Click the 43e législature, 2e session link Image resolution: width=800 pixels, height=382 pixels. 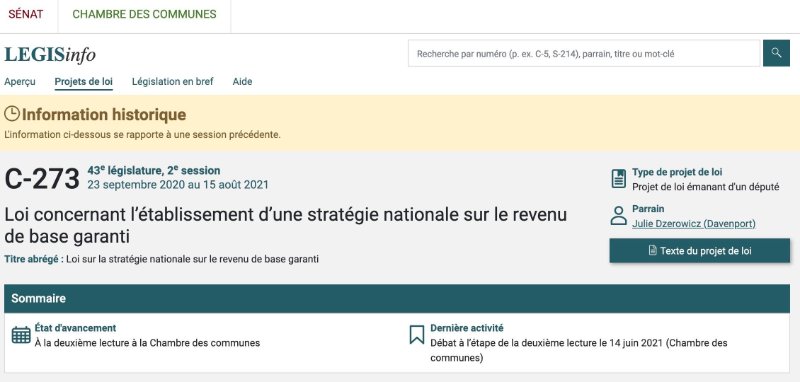pyautogui.click(x=154, y=170)
